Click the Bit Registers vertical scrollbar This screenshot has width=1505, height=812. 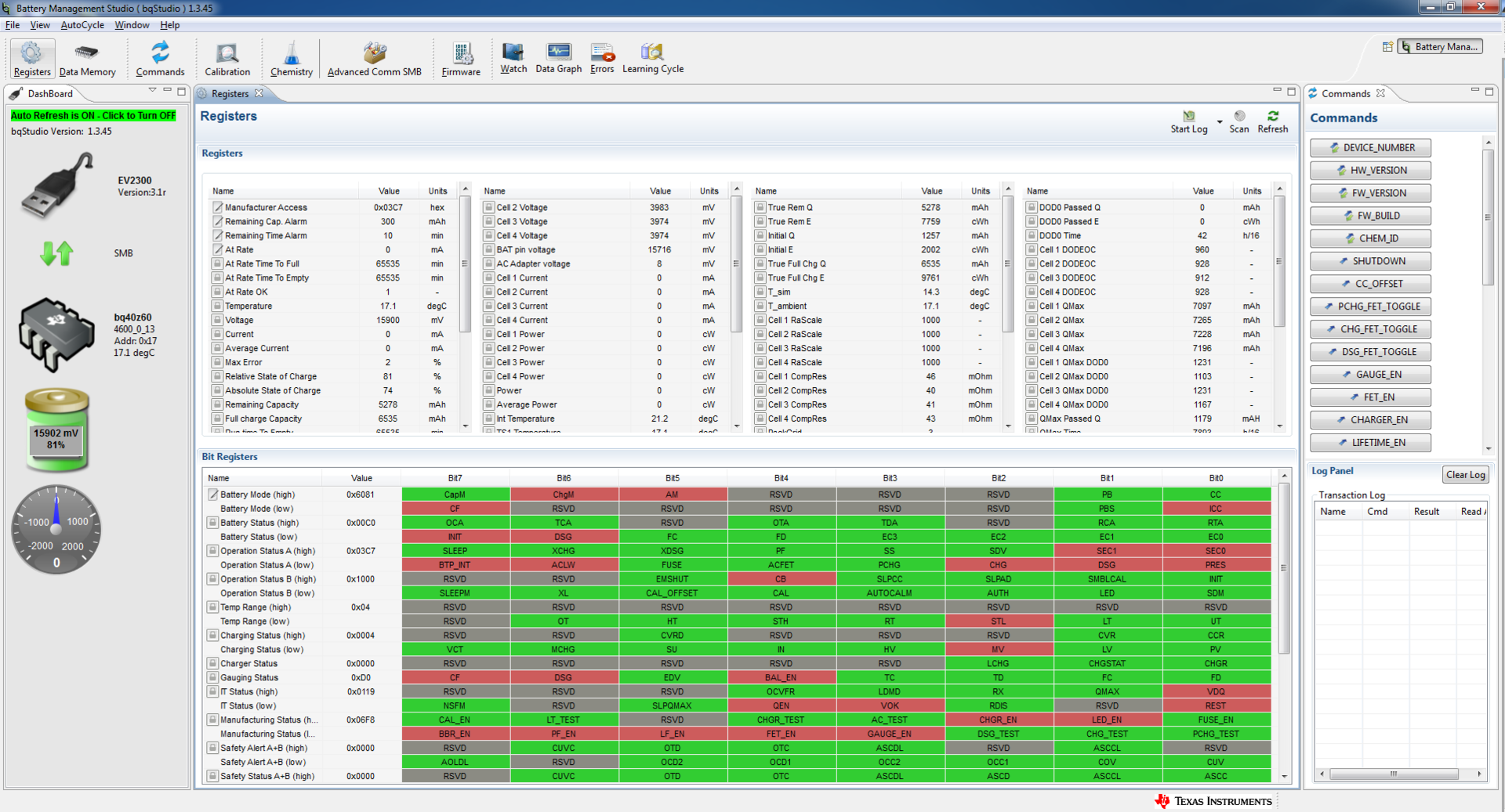pyautogui.click(x=1283, y=568)
